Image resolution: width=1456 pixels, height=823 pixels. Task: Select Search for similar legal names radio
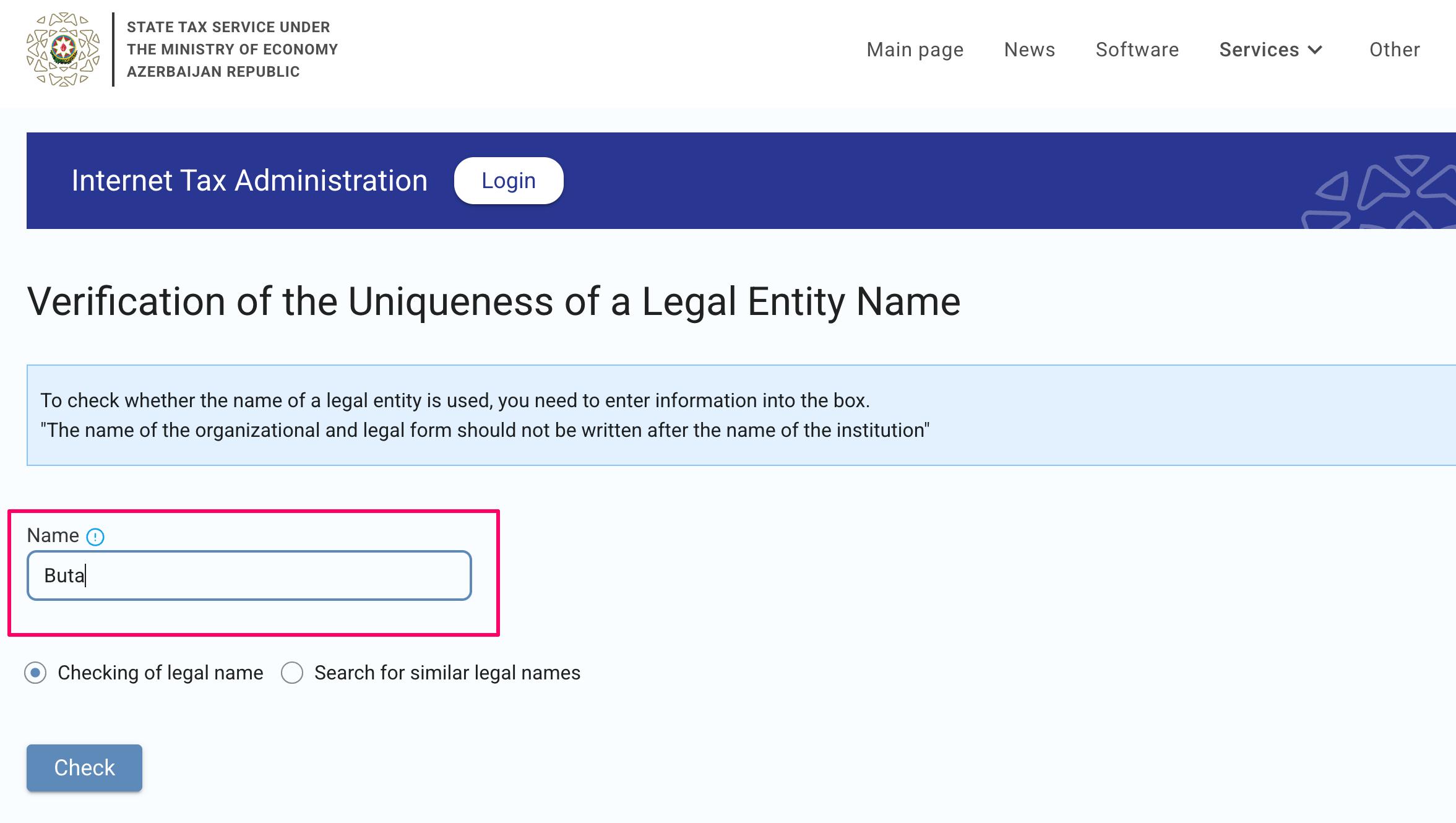tap(292, 673)
